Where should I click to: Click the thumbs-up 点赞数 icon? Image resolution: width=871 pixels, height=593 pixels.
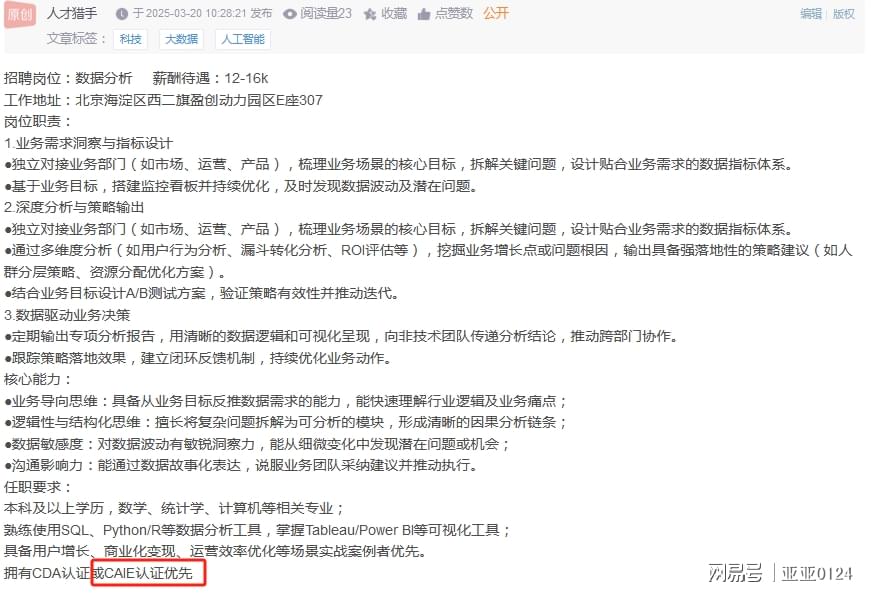(x=424, y=14)
